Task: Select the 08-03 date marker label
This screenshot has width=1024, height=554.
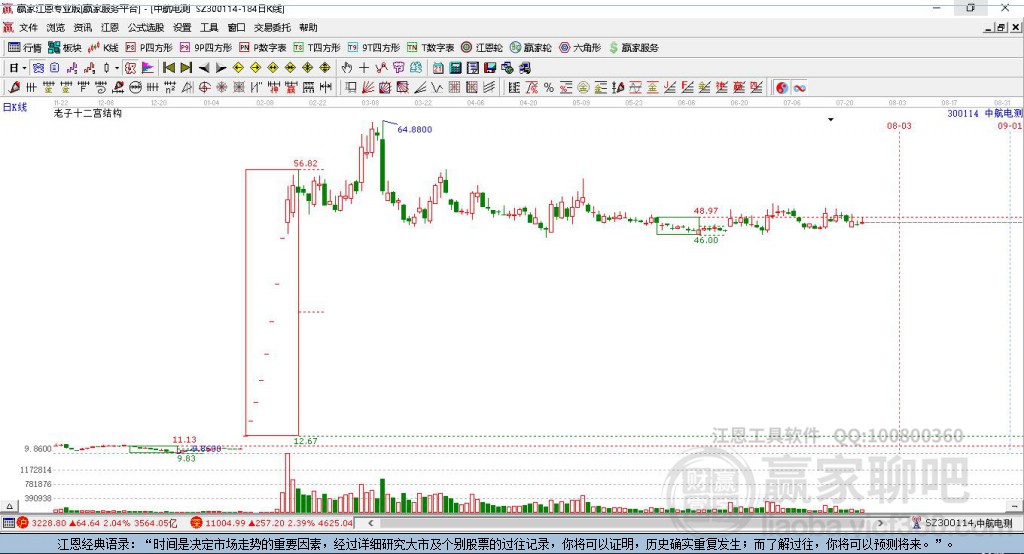Action: [899, 125]
